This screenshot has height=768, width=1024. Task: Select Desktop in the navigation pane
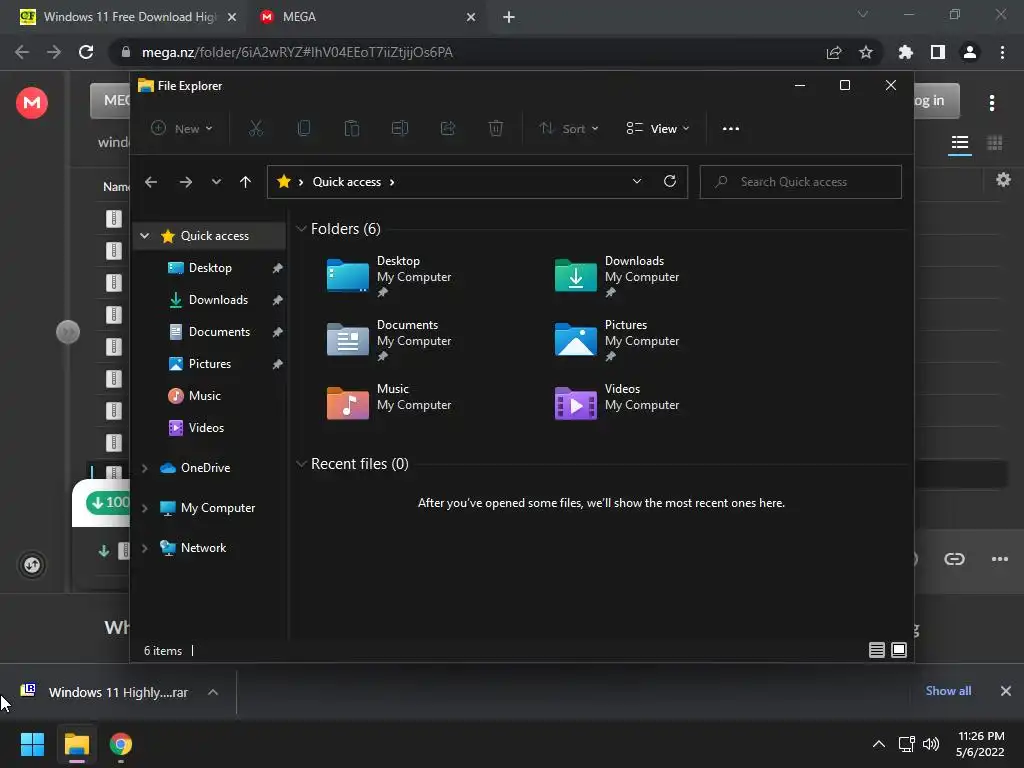click(210, 268)
